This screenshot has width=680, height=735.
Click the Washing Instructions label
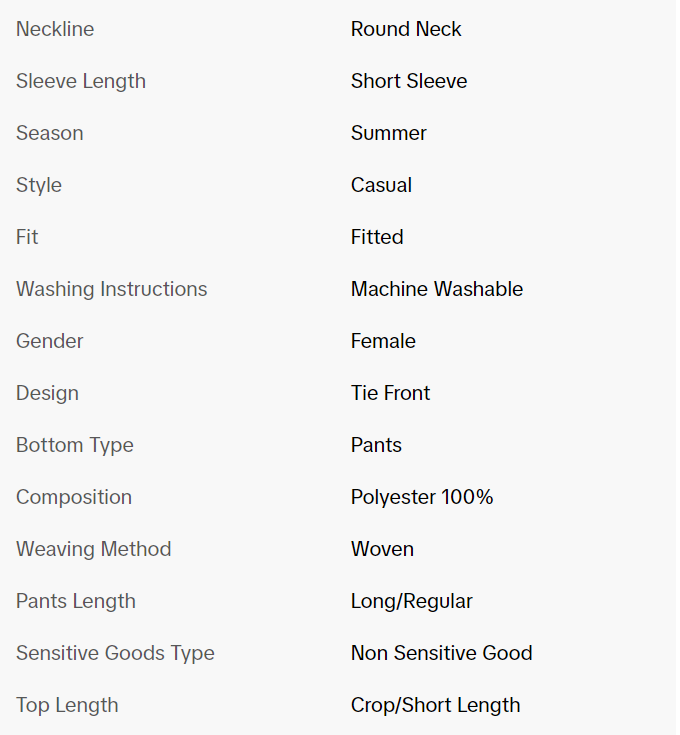pyautogui.click(x=112, y=289)
